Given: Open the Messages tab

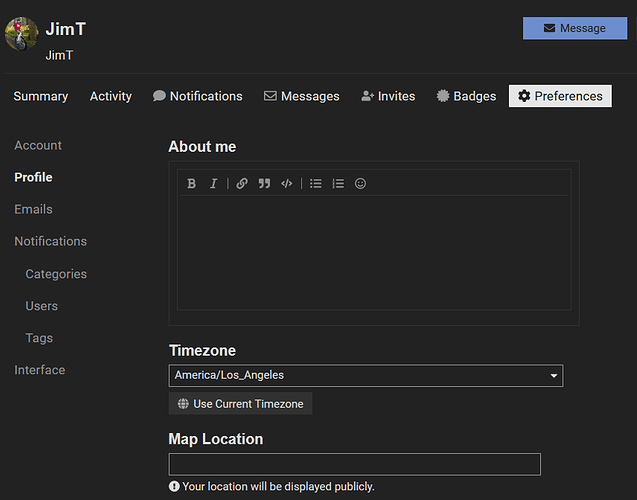Looking at the screenshot, I should pyautogui.click(x=302, y=96).
